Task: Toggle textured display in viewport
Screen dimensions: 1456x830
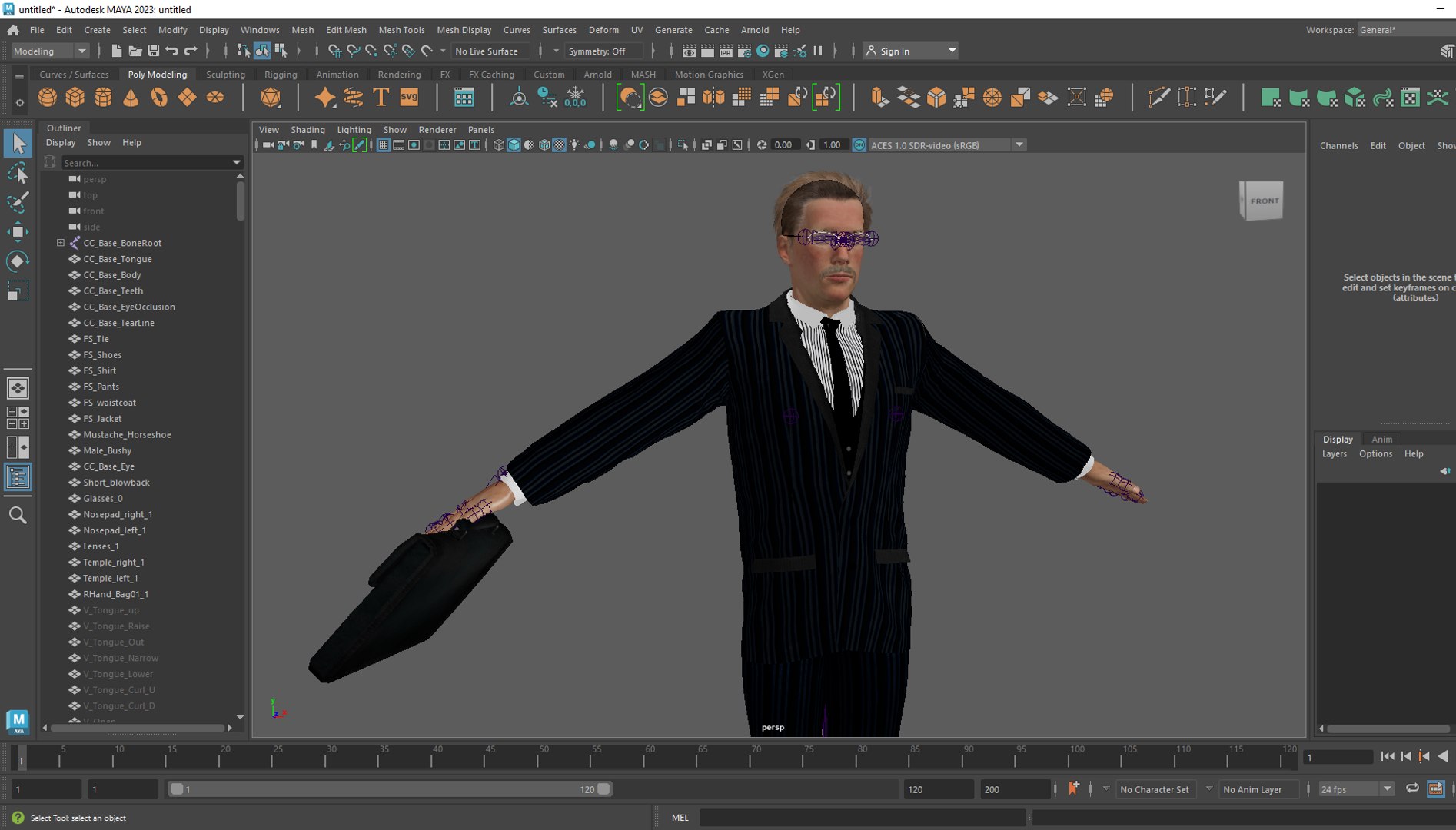Action: click(560, 145)
